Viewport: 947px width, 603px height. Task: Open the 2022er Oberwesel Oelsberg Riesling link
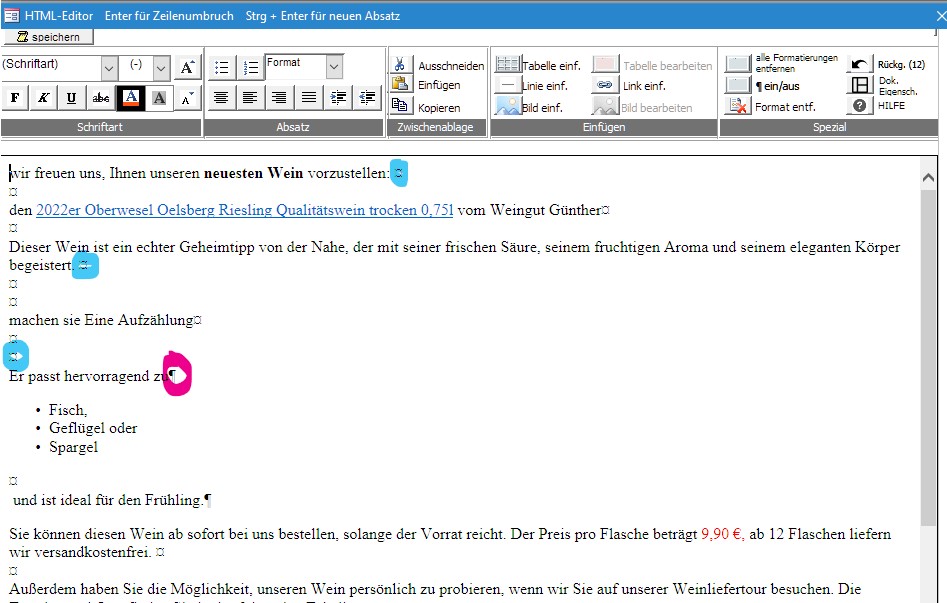click(x=244, y=210)
